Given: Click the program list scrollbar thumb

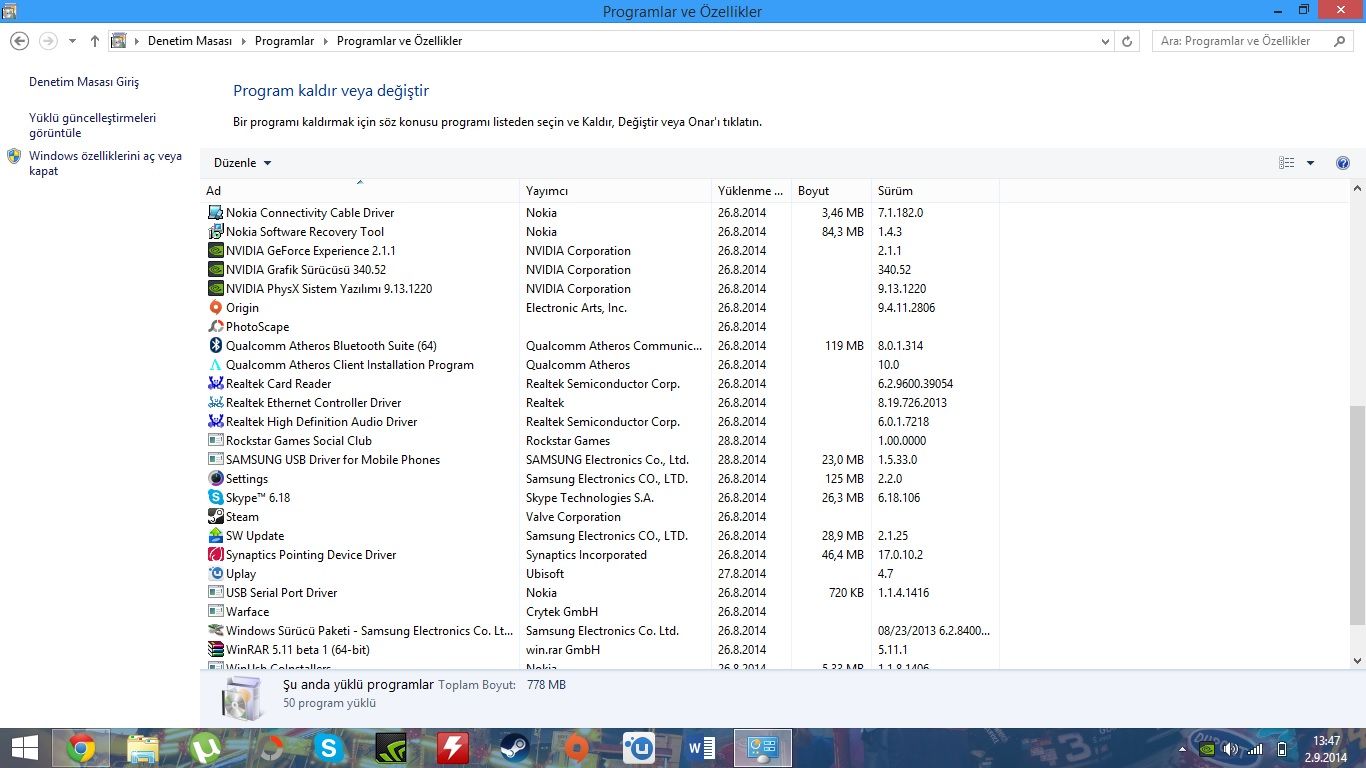Looking at the screenshot, I should [1357, 514].
